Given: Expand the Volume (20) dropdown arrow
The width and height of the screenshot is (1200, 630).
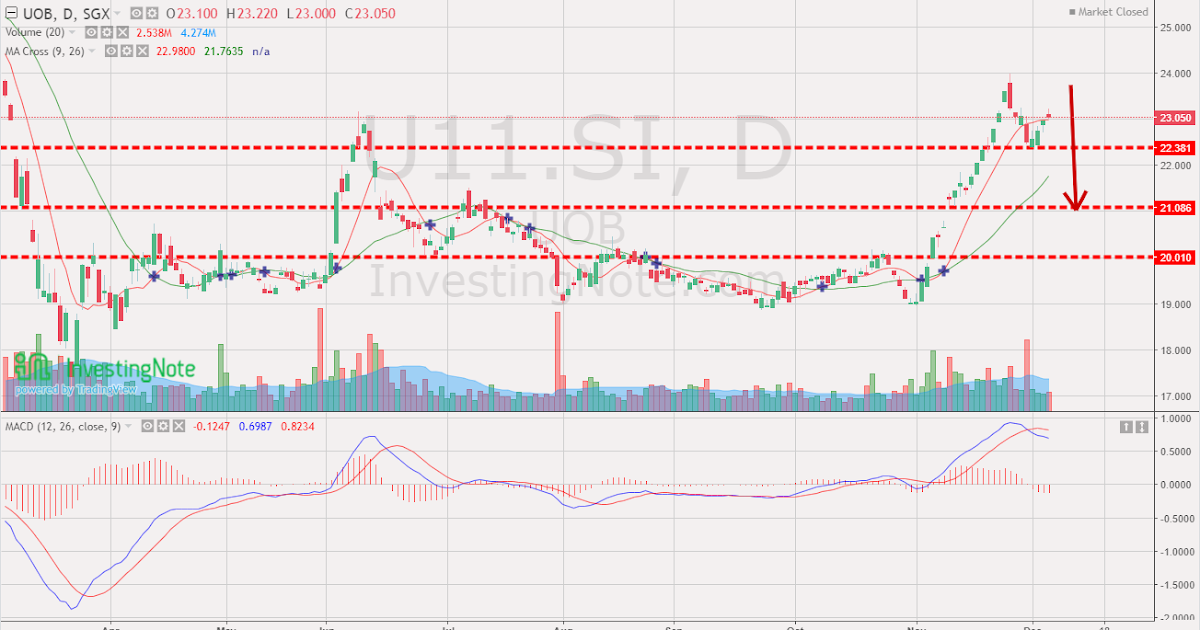Looking at the screenshot, I should click(x=71, y=32).
